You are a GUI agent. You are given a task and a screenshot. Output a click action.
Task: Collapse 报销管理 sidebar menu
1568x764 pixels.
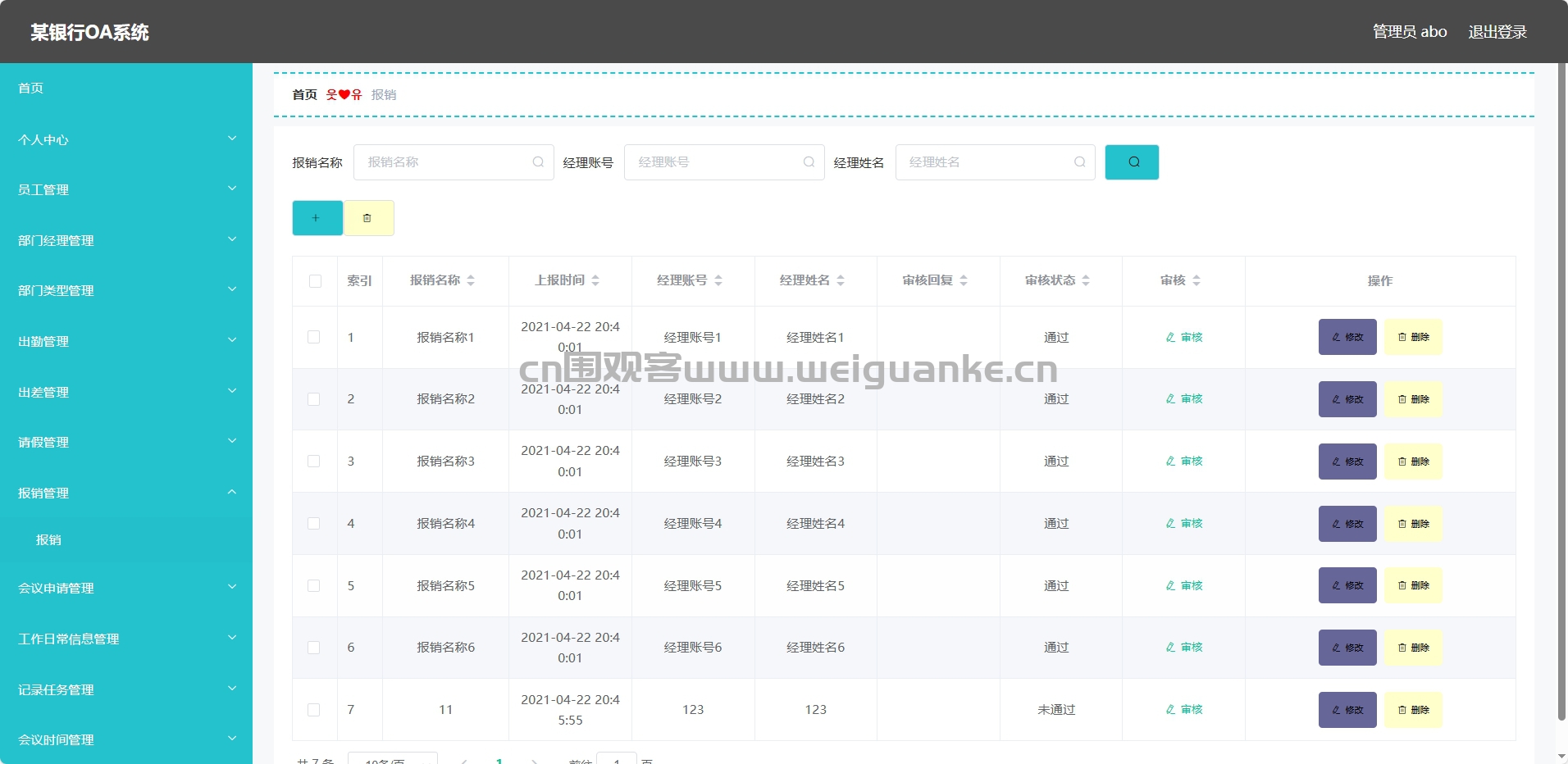tap(126, 493)
